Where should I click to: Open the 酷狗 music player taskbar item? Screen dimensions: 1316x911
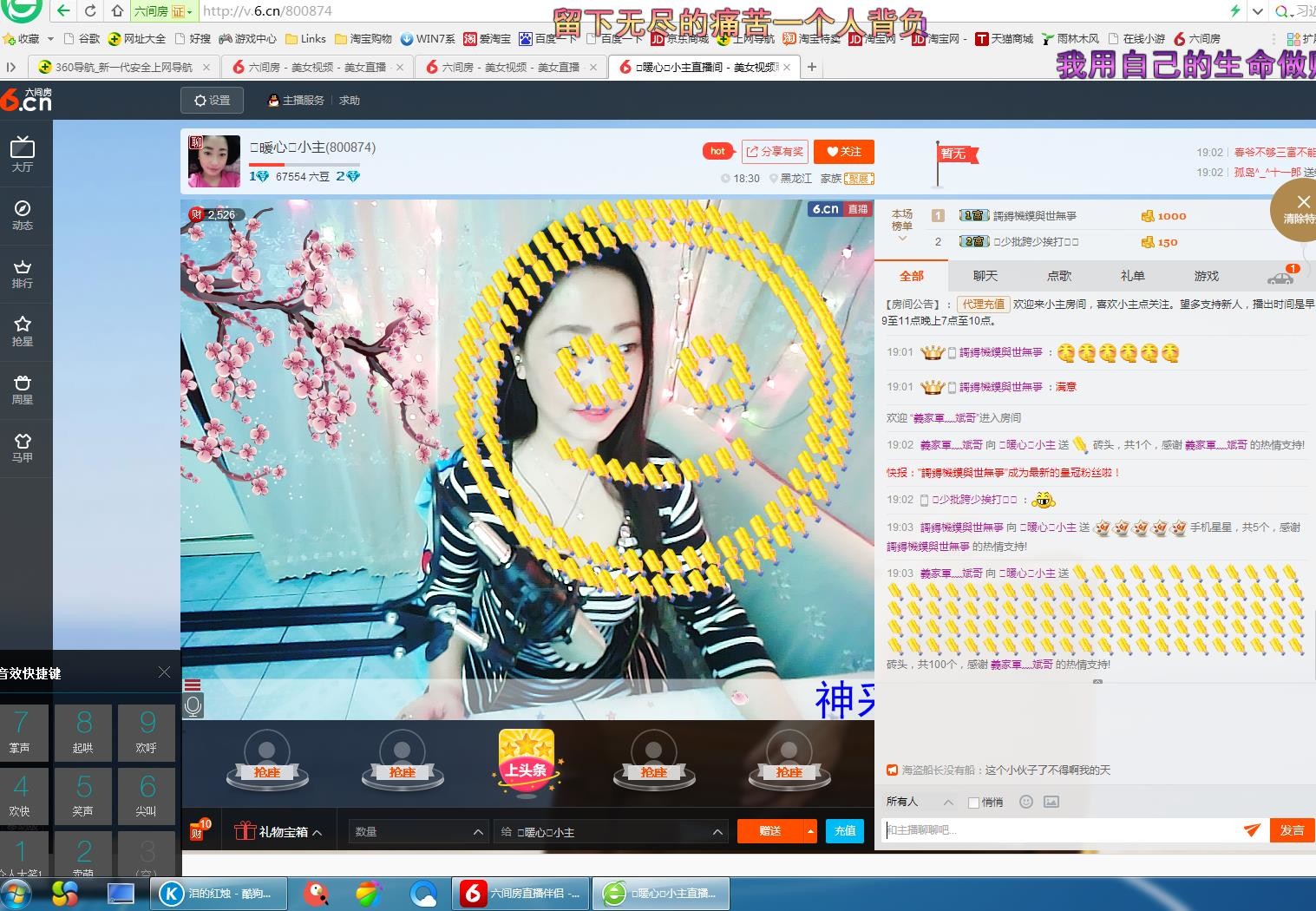219,893
